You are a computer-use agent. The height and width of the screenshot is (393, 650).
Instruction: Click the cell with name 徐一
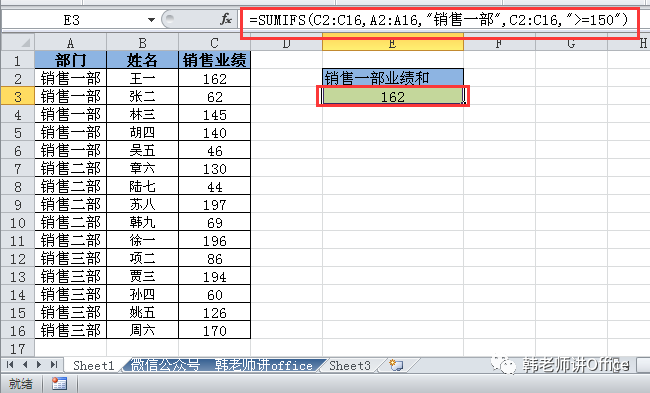[x=142, y=240]
